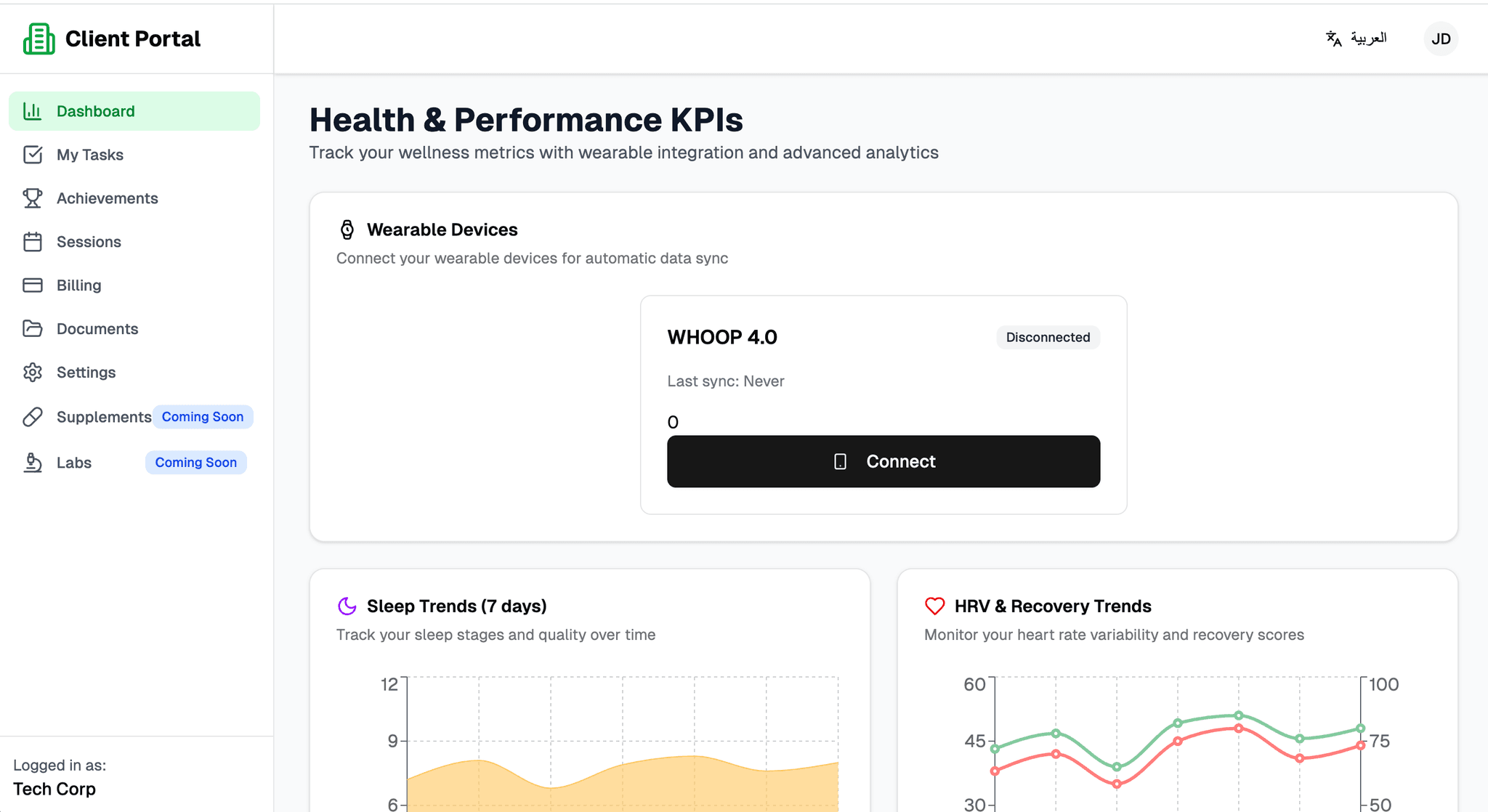Viewport: 1488px width, 812px height.
Task: Select the Dashboard sidebar icon
Action: [x=33, y=110]
